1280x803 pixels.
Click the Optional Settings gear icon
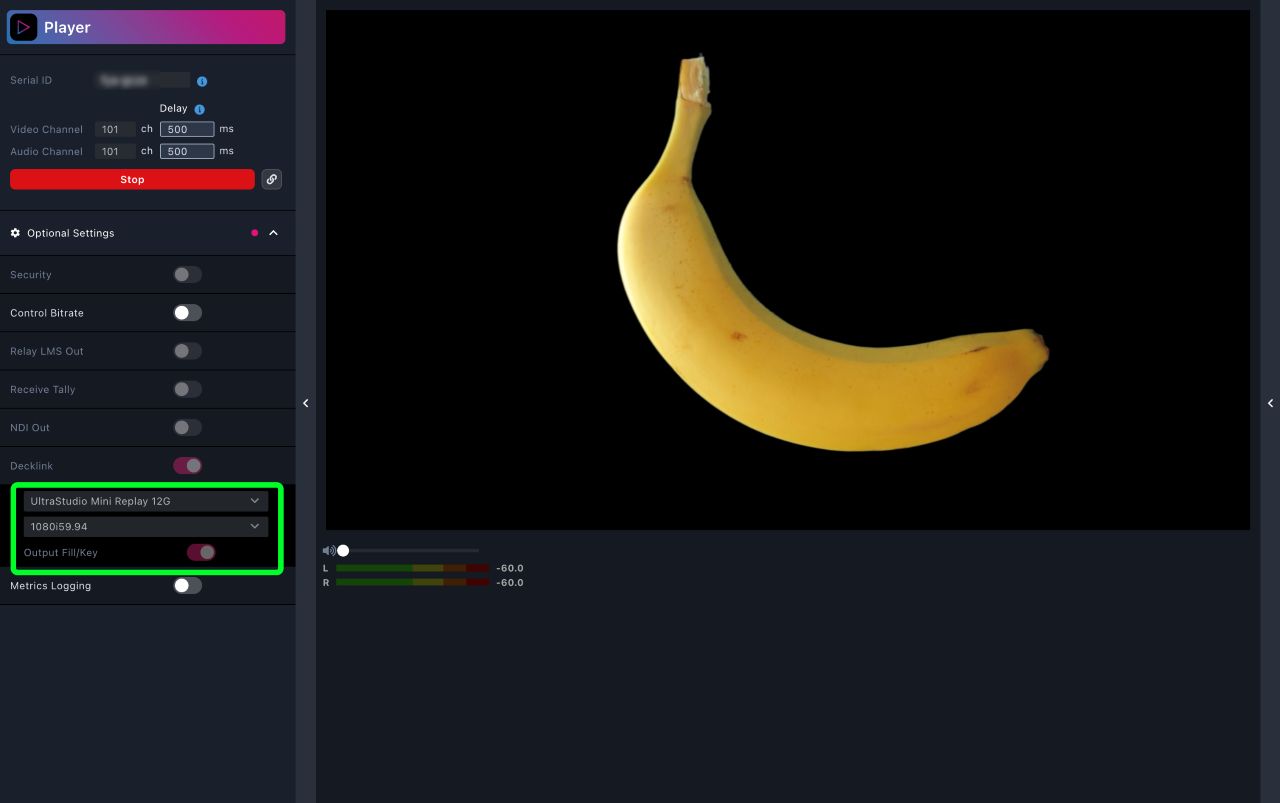[x=15, y=233]
